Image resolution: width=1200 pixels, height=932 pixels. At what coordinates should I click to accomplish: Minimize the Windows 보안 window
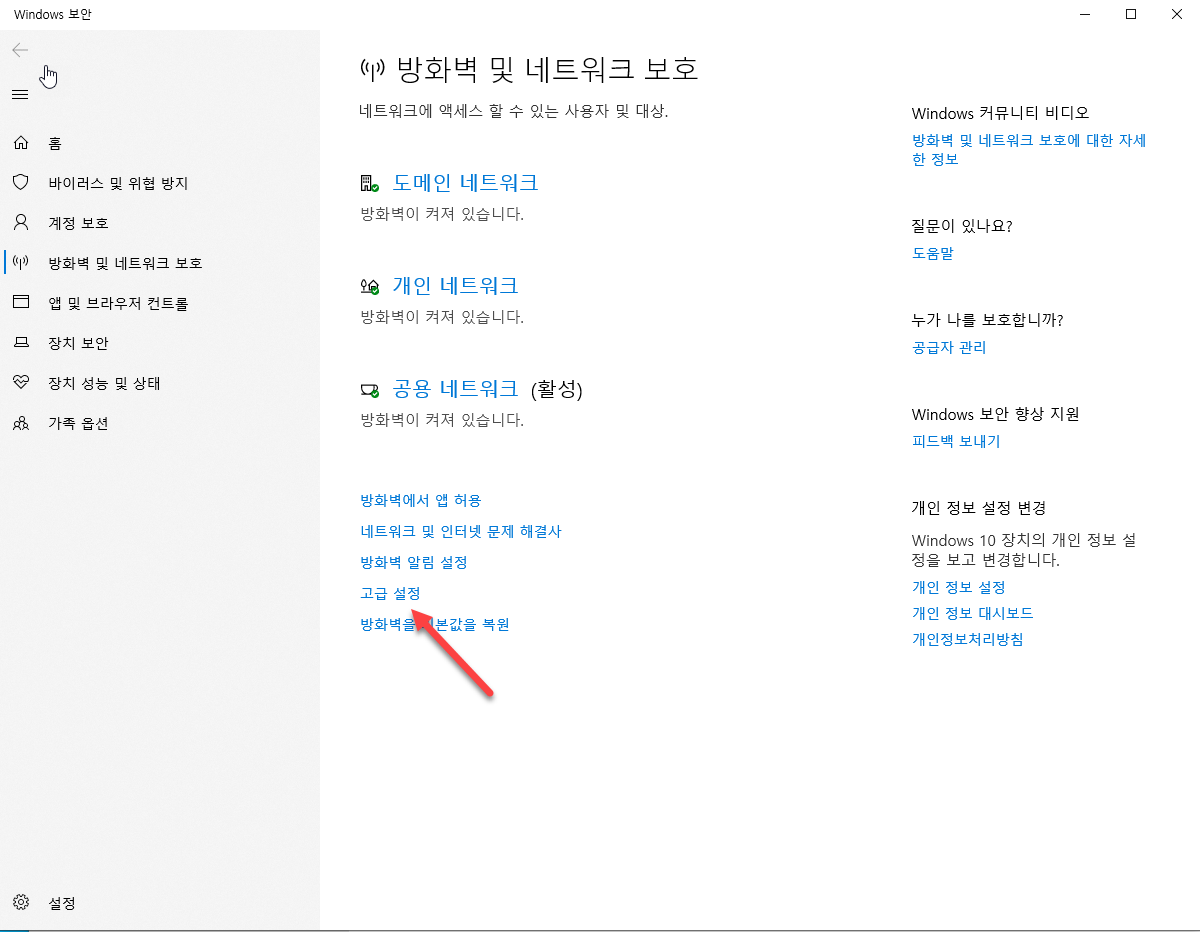point(1085,14)
